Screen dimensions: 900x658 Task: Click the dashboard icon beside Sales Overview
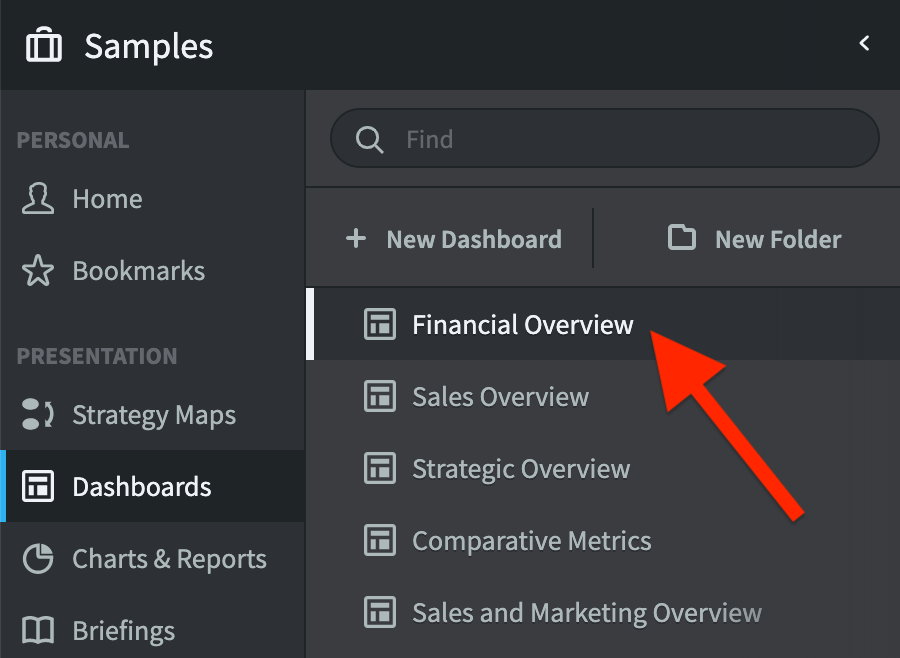coord(380,396)
